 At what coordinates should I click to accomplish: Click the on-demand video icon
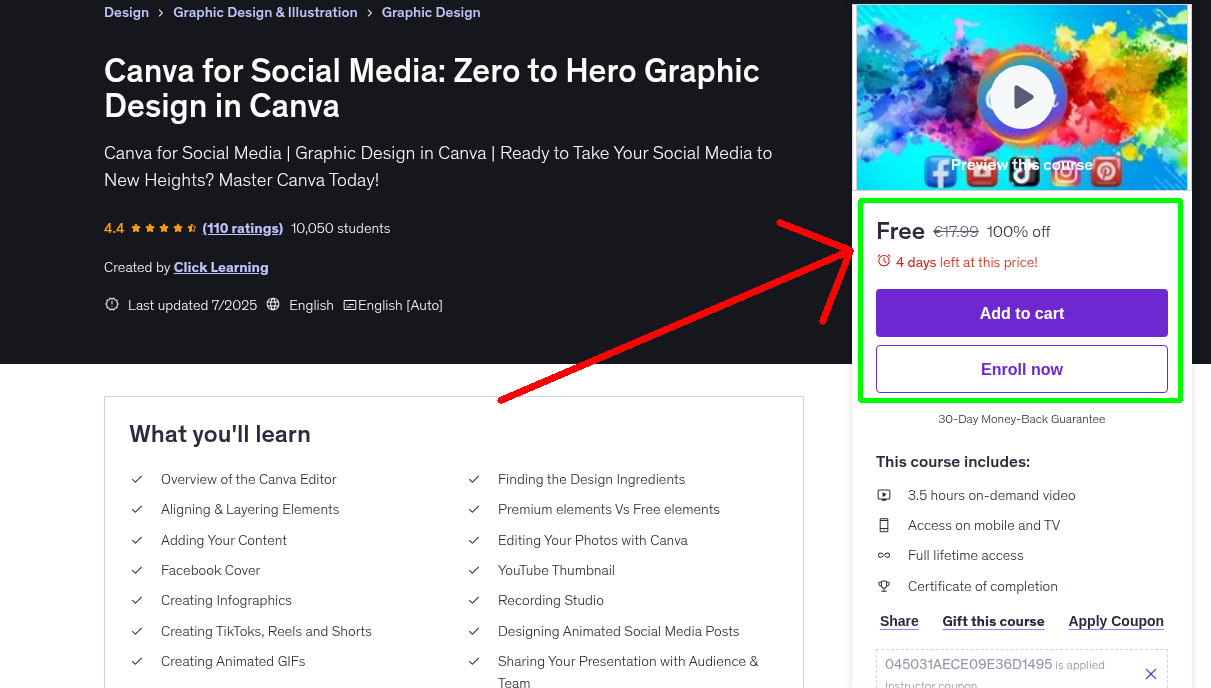tap(884, 494)
